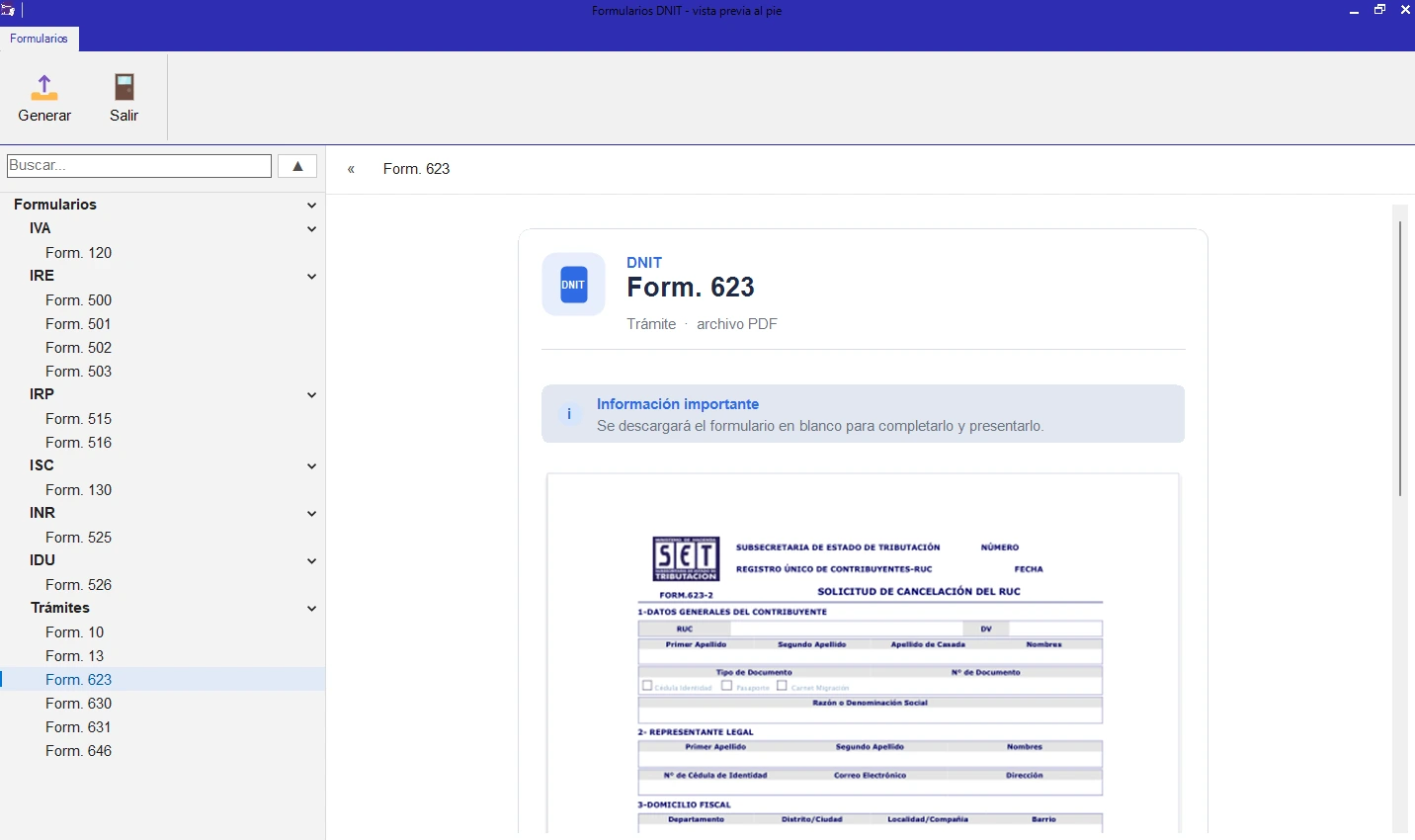Select Form. 13 in the tree
1415x840 pixels.
(75, 656)
